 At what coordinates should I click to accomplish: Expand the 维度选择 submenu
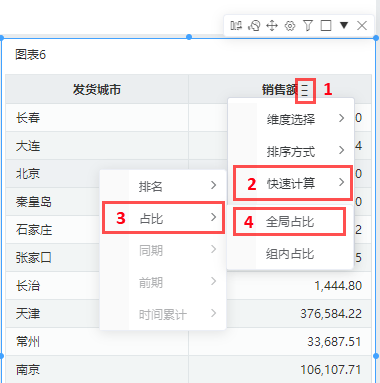290,119
